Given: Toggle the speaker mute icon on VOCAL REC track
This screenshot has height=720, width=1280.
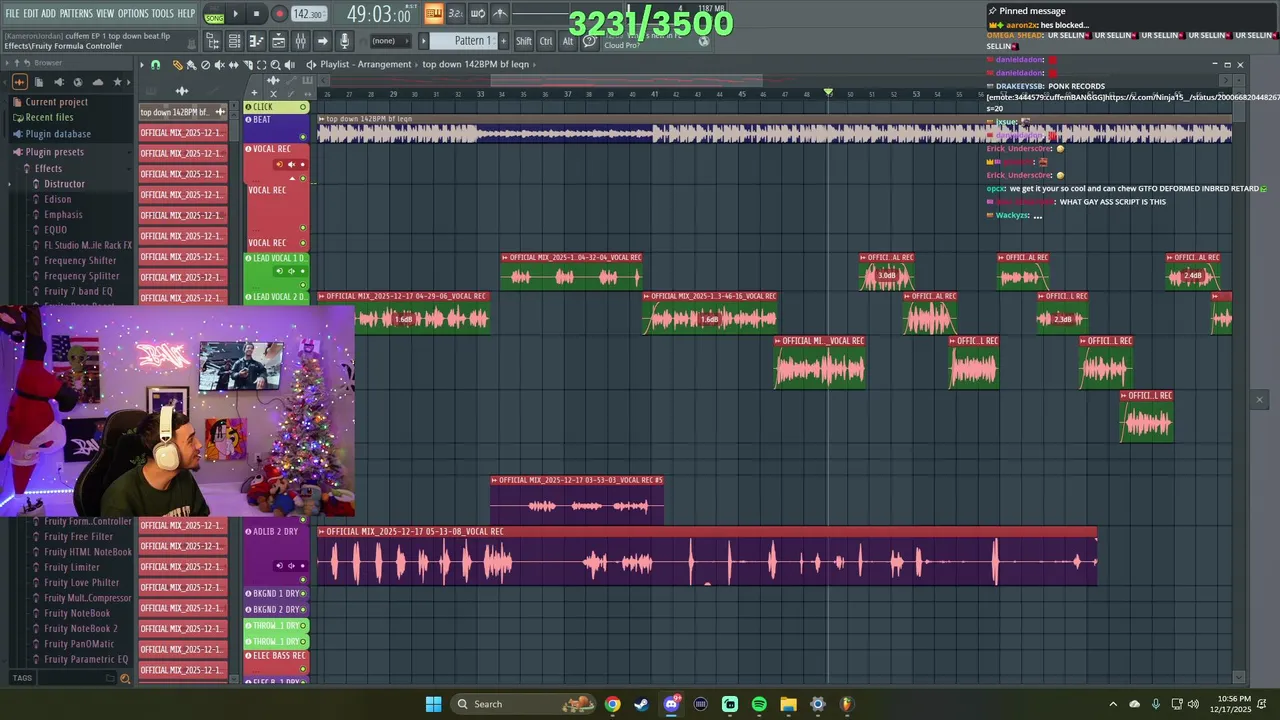Looking at the screenshot, I should coord(292,164).
